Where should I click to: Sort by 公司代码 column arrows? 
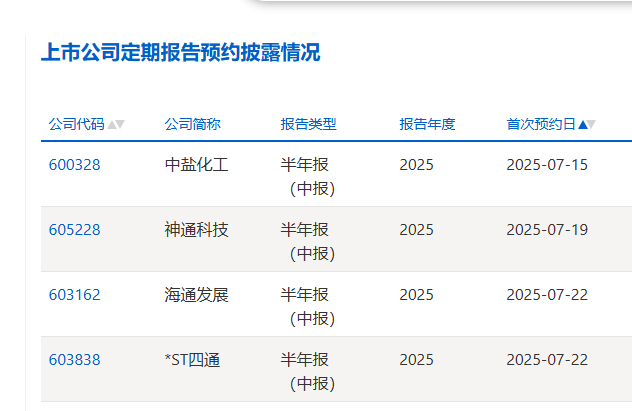pos(116,125)
